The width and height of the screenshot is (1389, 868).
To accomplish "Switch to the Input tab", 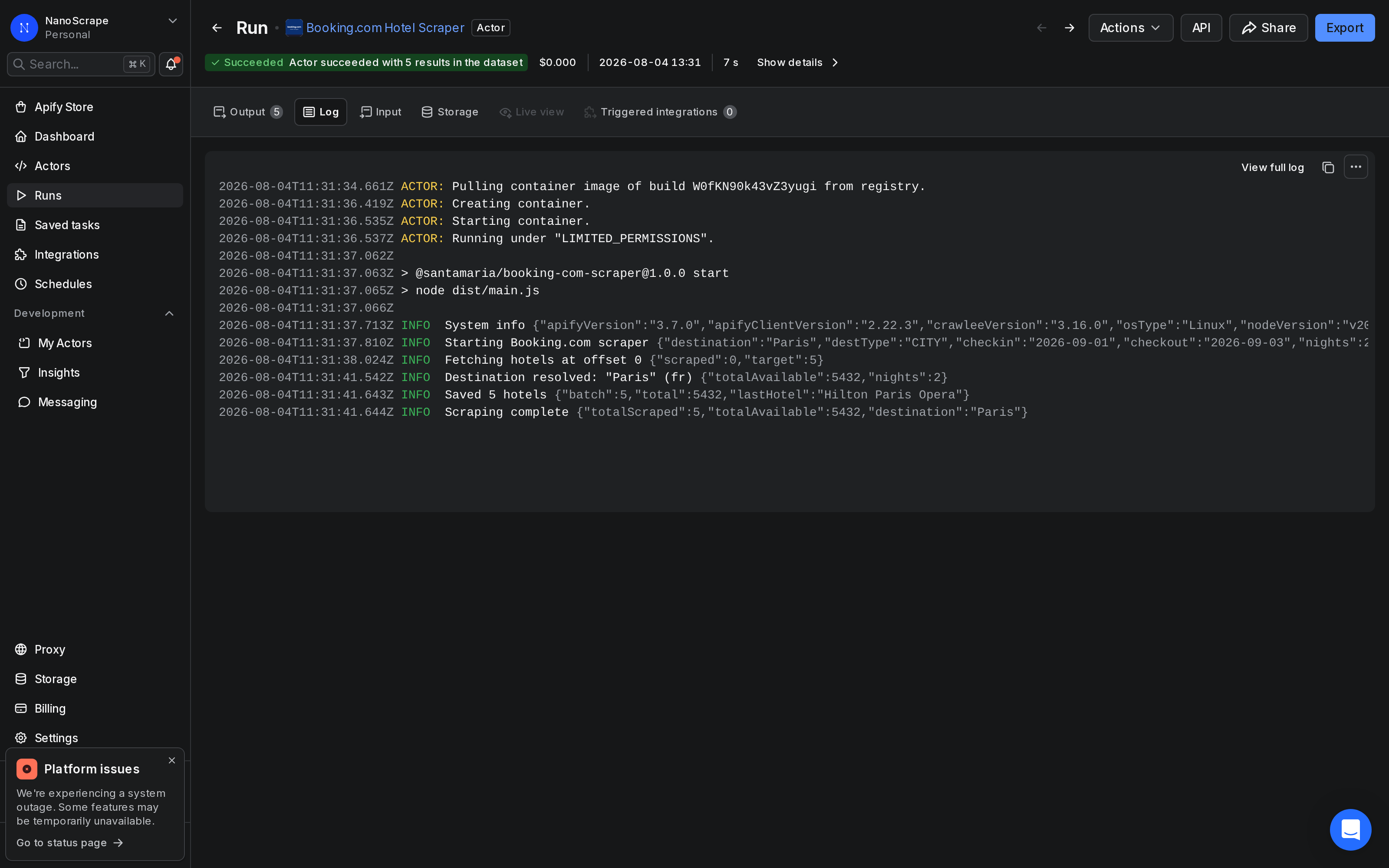I will pyautogui.click(x=380, y=112).
